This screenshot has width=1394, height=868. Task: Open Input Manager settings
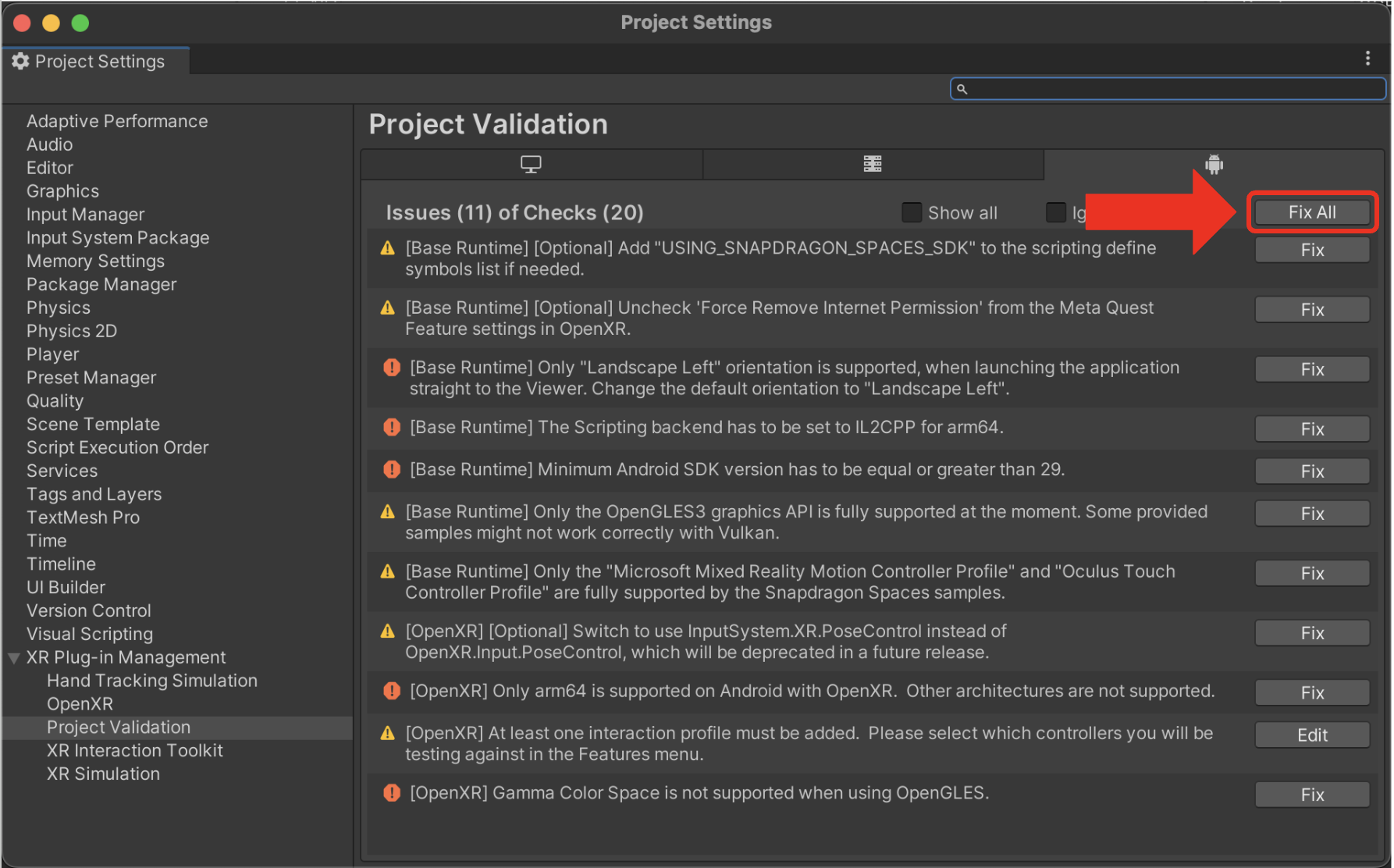click(x=85, y=215)
